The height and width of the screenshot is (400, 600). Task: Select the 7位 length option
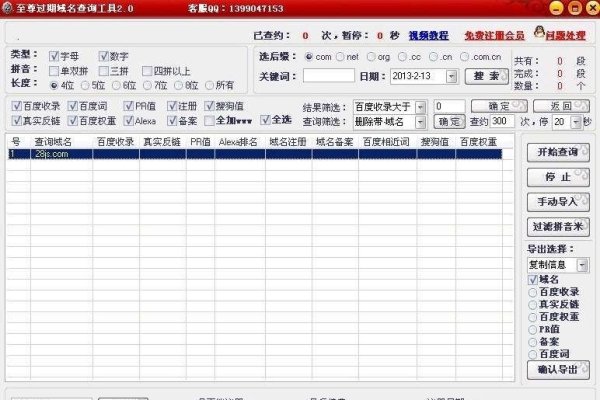click(147, 85)
